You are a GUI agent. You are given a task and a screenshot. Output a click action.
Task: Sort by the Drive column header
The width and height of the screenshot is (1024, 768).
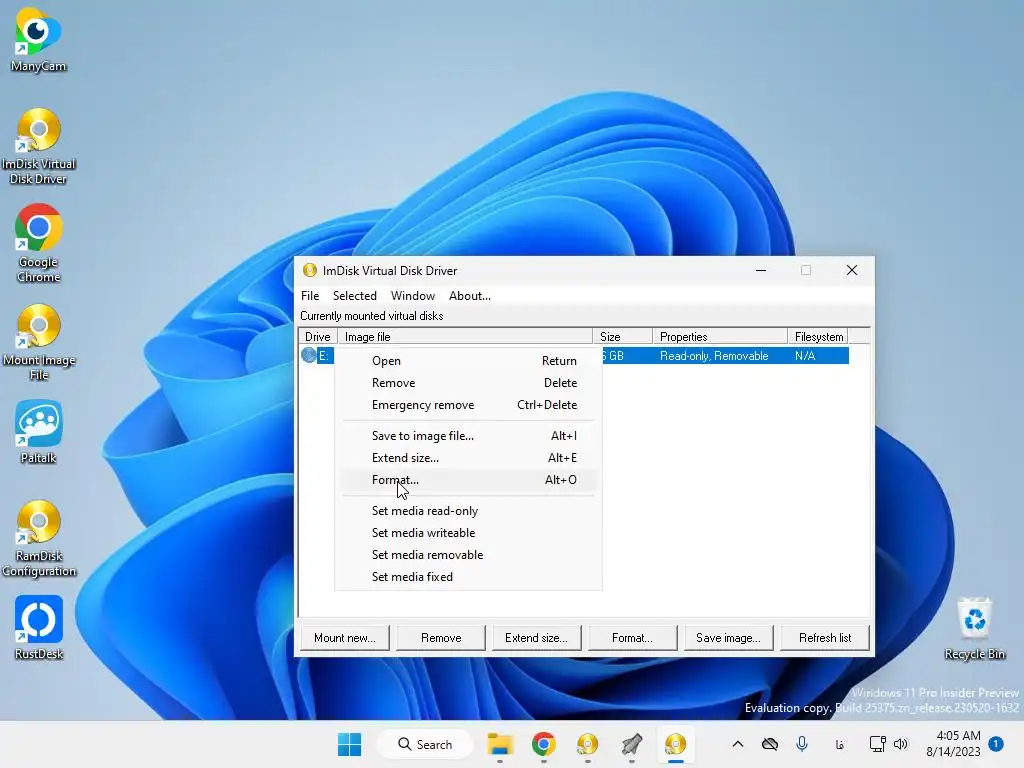coord(318,336)
